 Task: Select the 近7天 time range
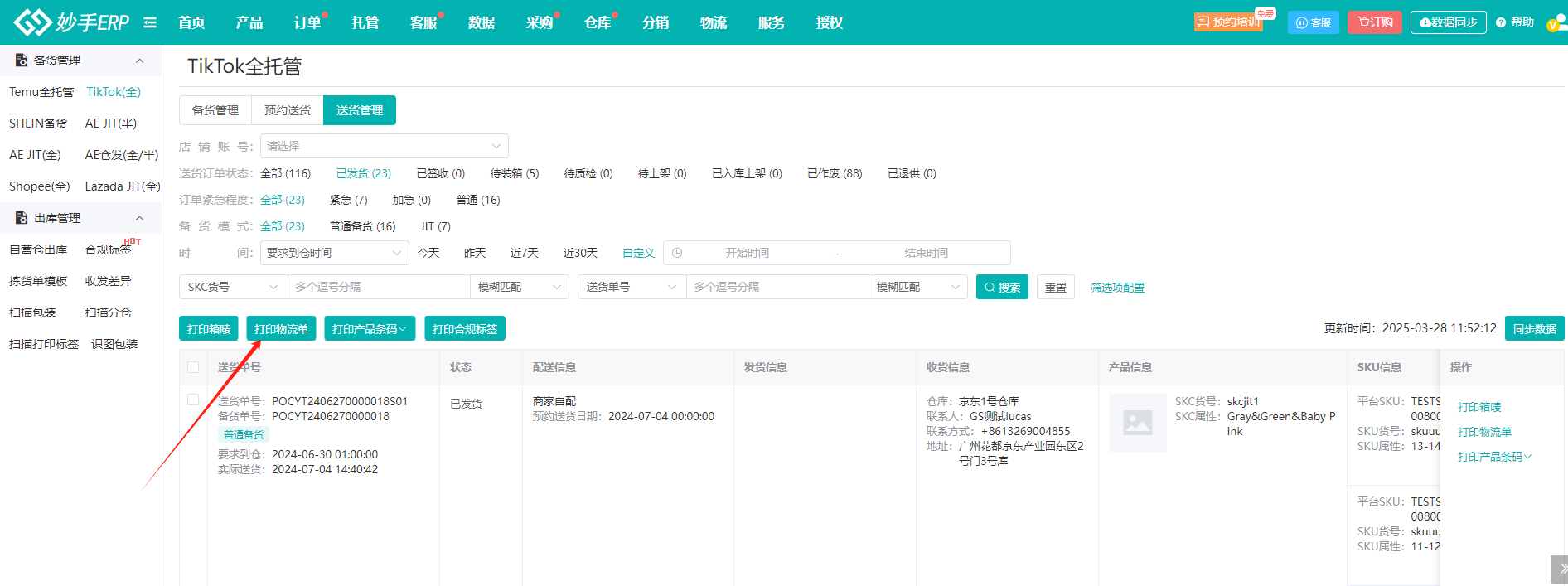[x=525, y=253]
